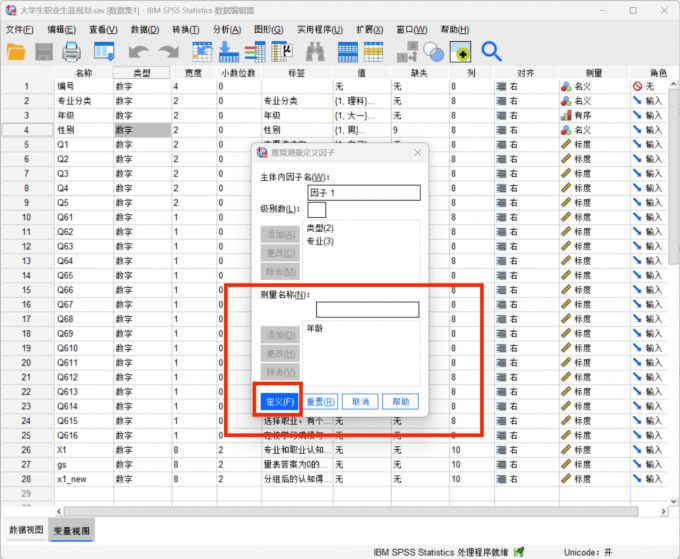Click the magnifying glass Search icon

491,51
